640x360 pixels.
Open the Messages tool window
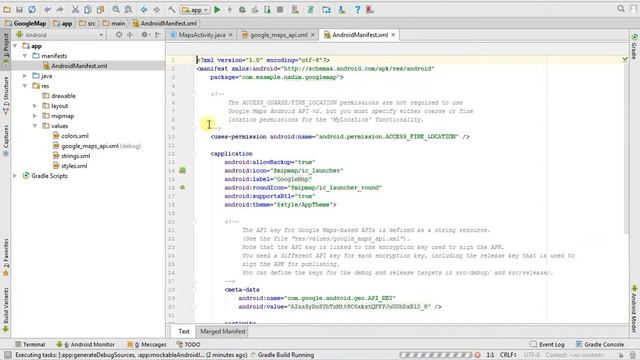[147, 344]
